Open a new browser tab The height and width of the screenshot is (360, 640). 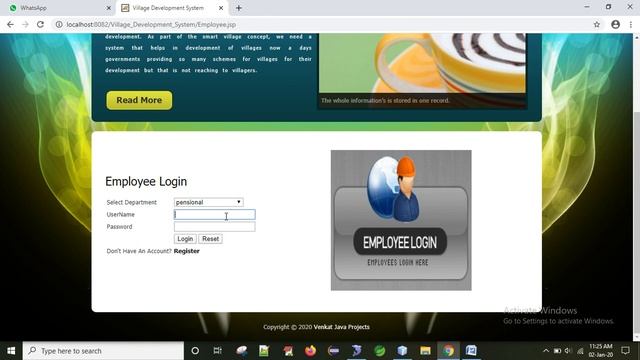pyautogui.click(x=239, y=8)
